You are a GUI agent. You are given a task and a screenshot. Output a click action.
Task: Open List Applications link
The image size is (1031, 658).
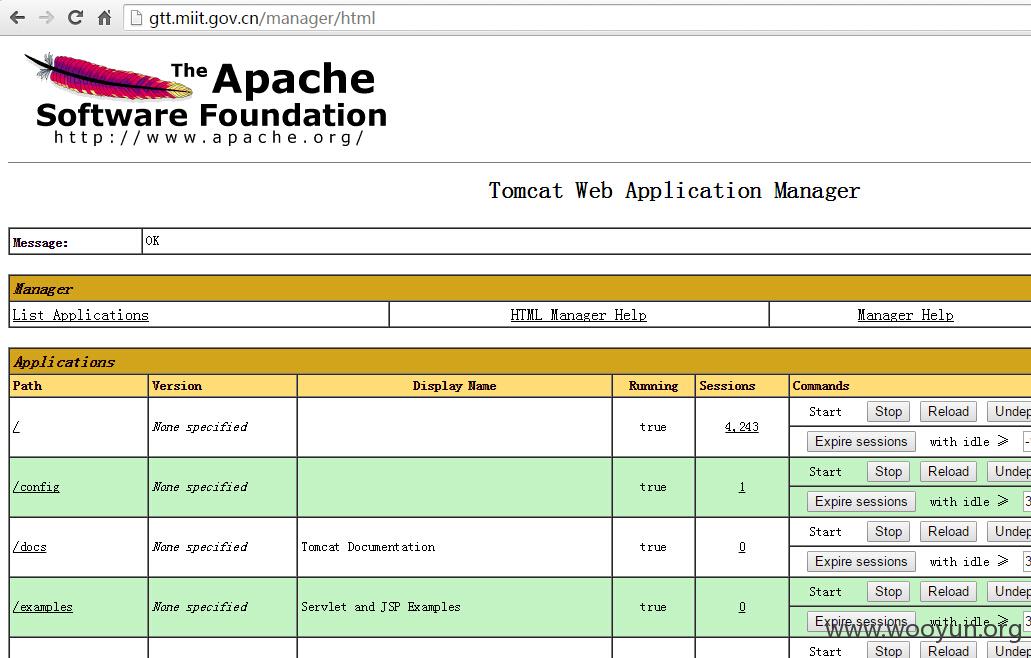[80, 315]
